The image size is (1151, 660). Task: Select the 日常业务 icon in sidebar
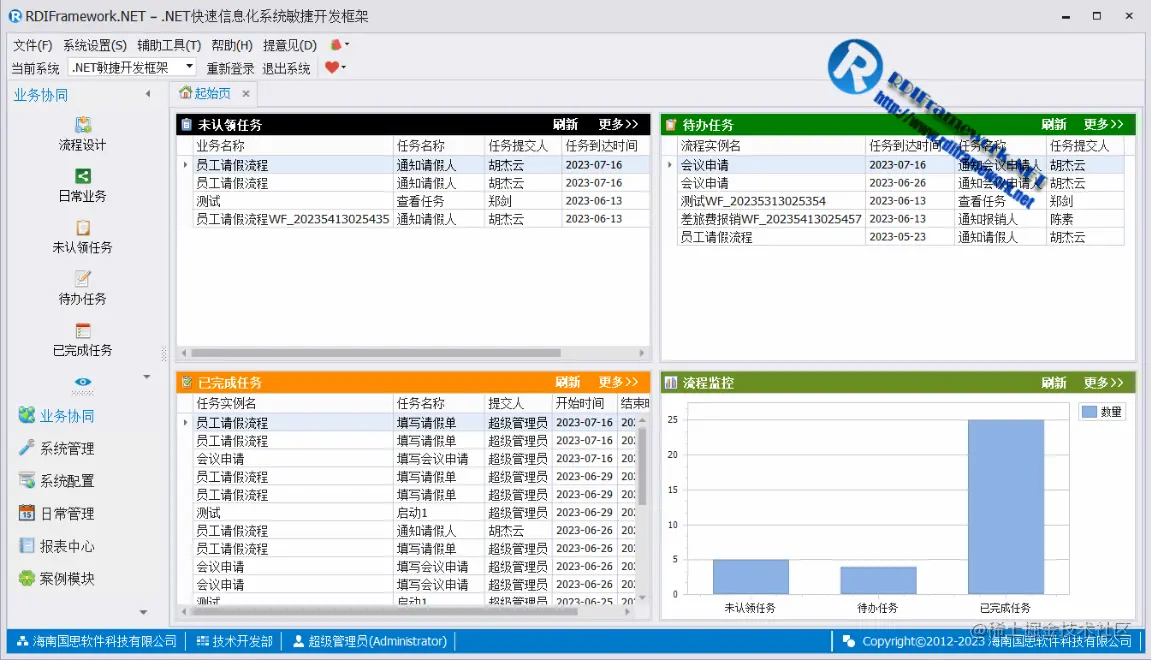pos(83,186)
